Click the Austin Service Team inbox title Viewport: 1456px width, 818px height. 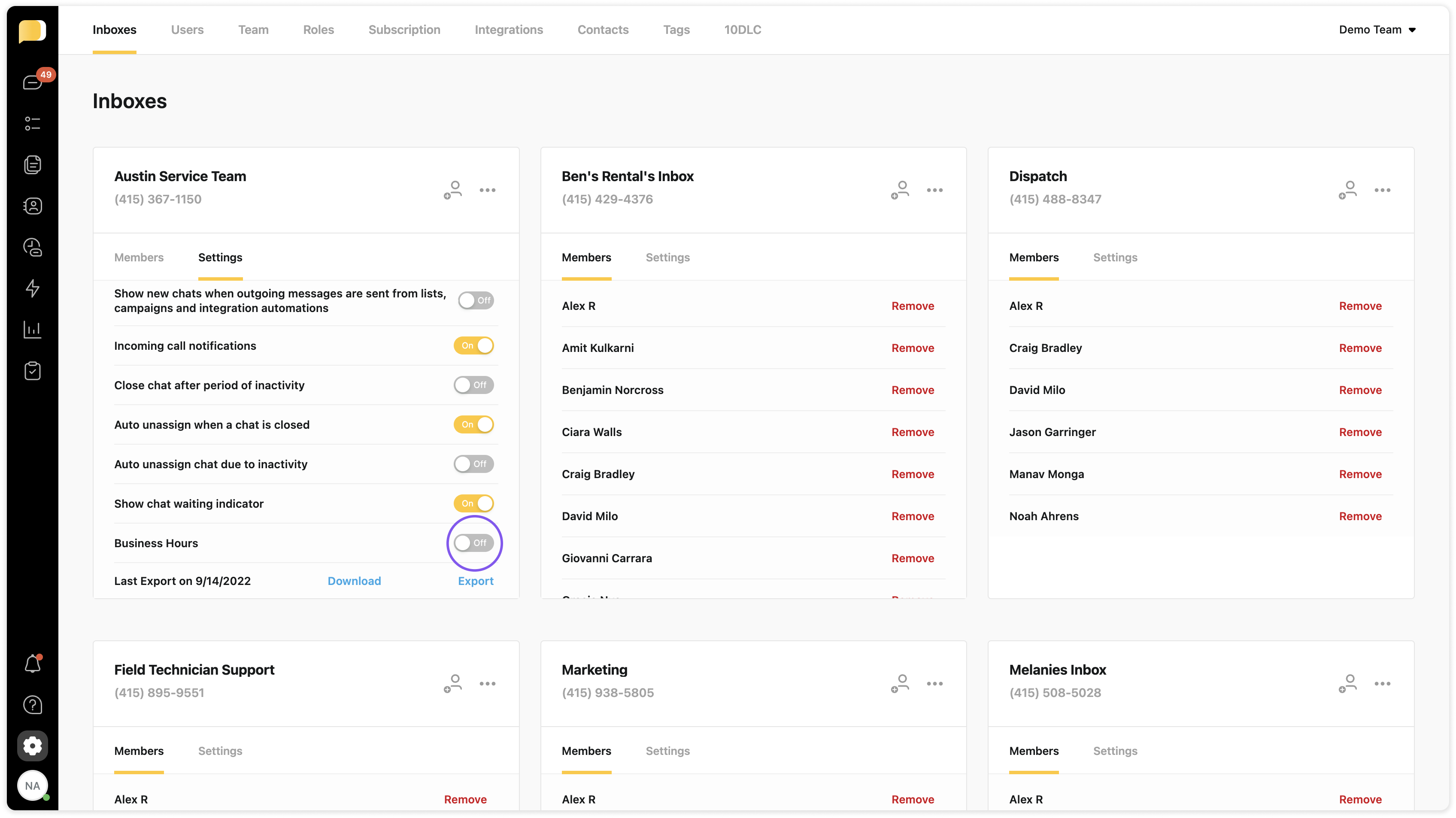180,176
